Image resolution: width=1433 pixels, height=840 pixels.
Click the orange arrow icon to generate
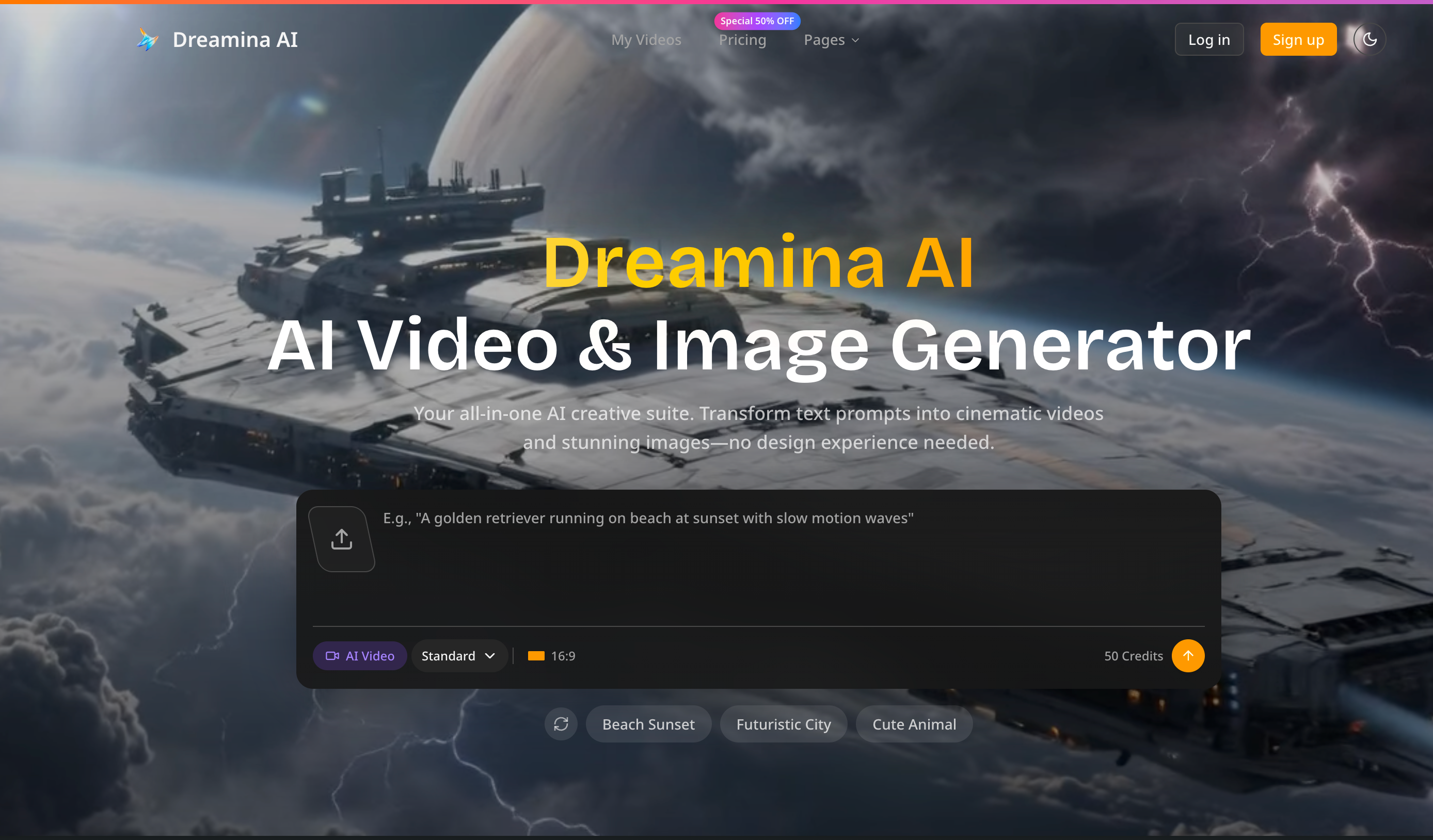click(x=1188, y=655)
